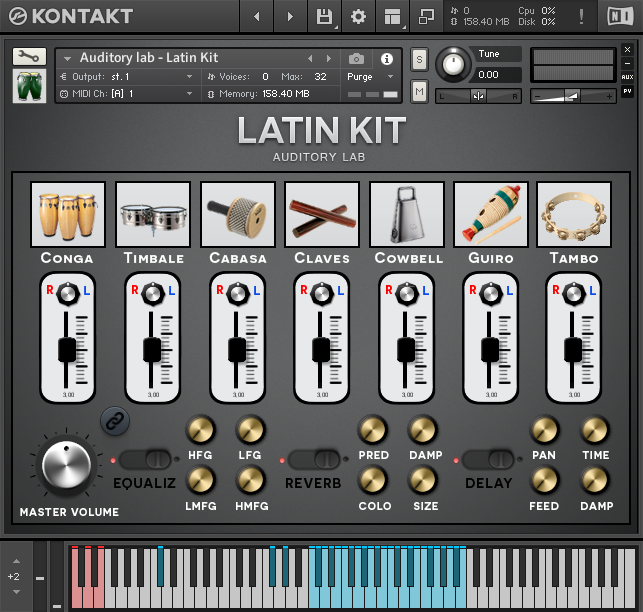Toggle the REVERB on/off switch
This screenshot has height=612, width=643.
point(315,459)
